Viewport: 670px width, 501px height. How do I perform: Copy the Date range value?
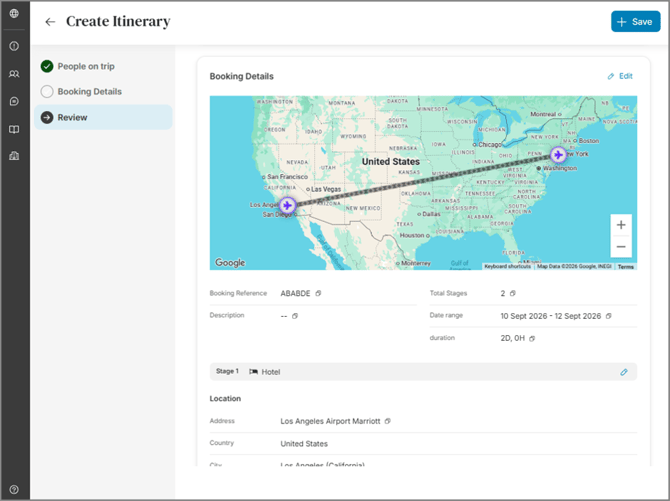[x=608, y=316]
